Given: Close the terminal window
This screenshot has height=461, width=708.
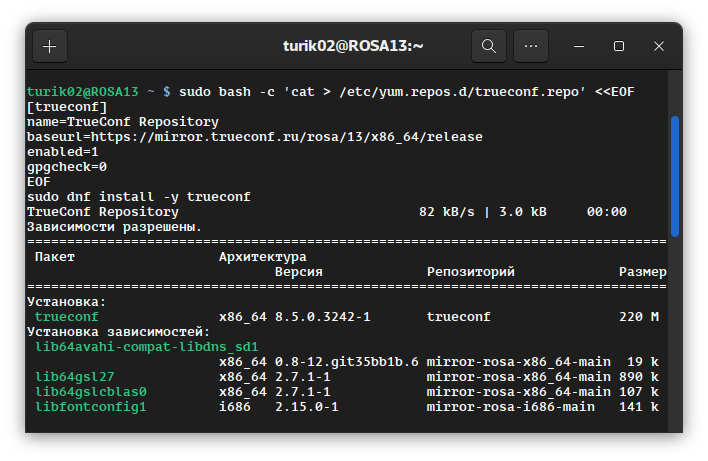Looking at the screenshot, I should (x=659, y=46).
